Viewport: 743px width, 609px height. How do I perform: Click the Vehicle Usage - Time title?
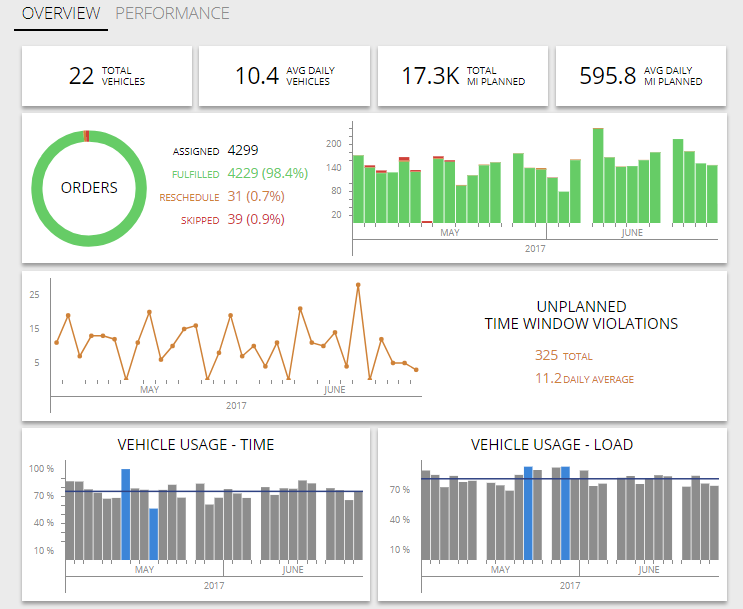(196, 445)
